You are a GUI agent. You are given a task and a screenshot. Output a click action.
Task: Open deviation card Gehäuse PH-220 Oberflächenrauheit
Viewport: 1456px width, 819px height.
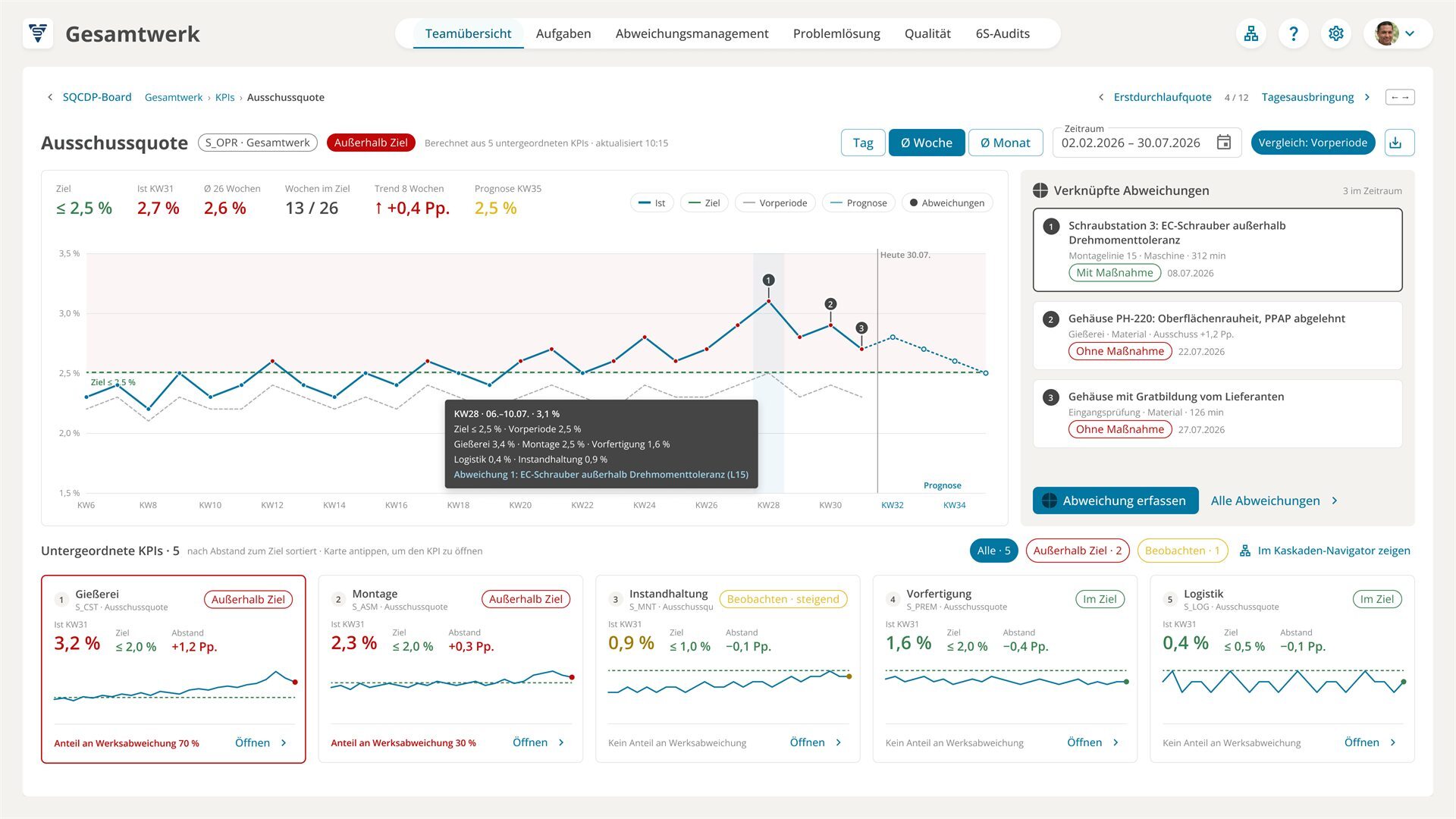pos(1218,335)
